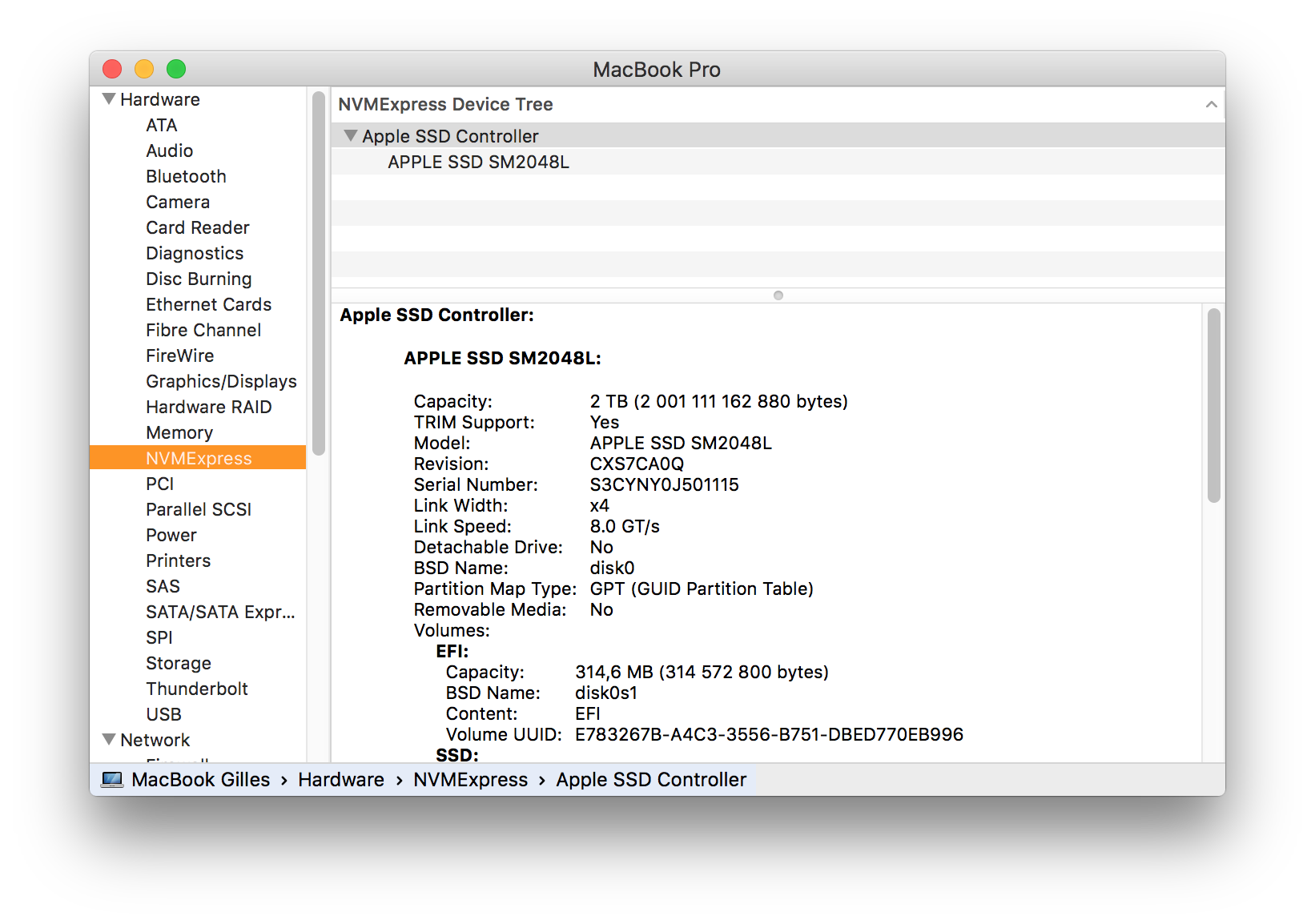This screenshot has height=924, width=1315.
Task: Select Ethernet Cards entry
Action: pos(208,304)
